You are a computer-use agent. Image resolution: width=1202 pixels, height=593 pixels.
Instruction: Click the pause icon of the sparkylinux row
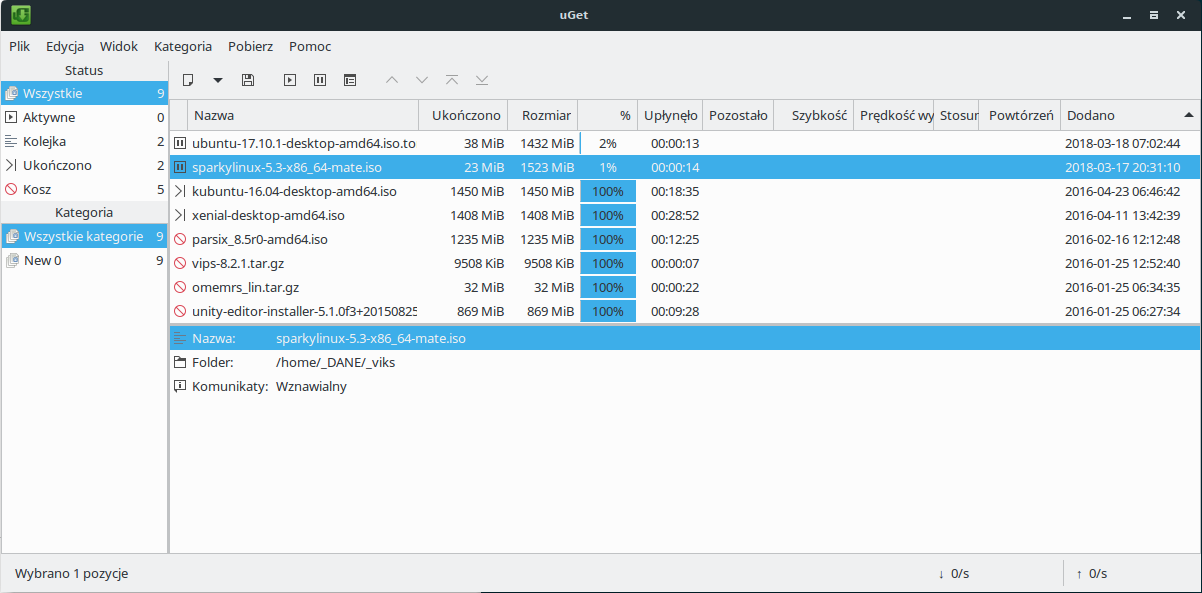coord(180,167)
